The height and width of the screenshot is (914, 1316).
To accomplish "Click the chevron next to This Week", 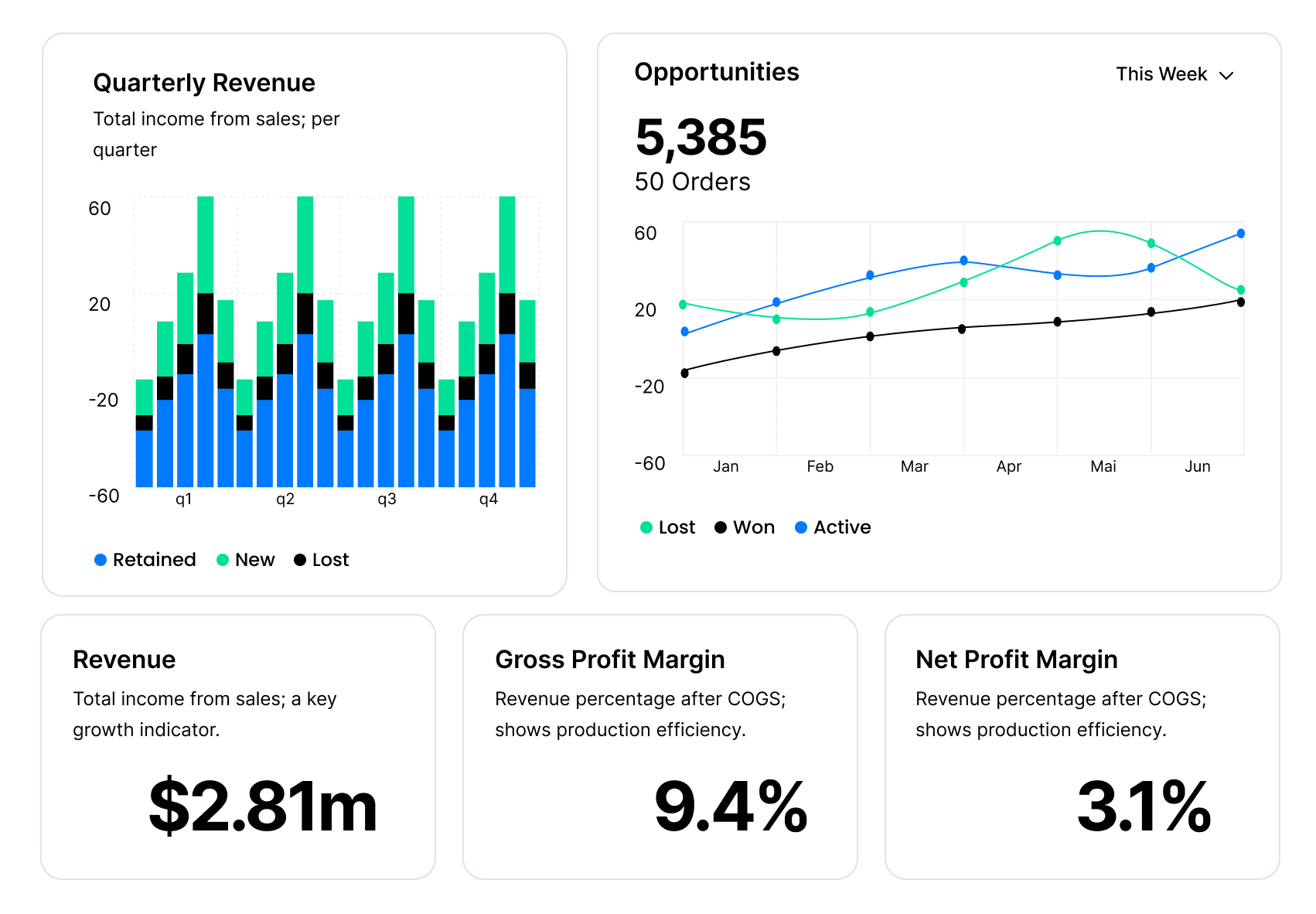I will (1226, 75).
